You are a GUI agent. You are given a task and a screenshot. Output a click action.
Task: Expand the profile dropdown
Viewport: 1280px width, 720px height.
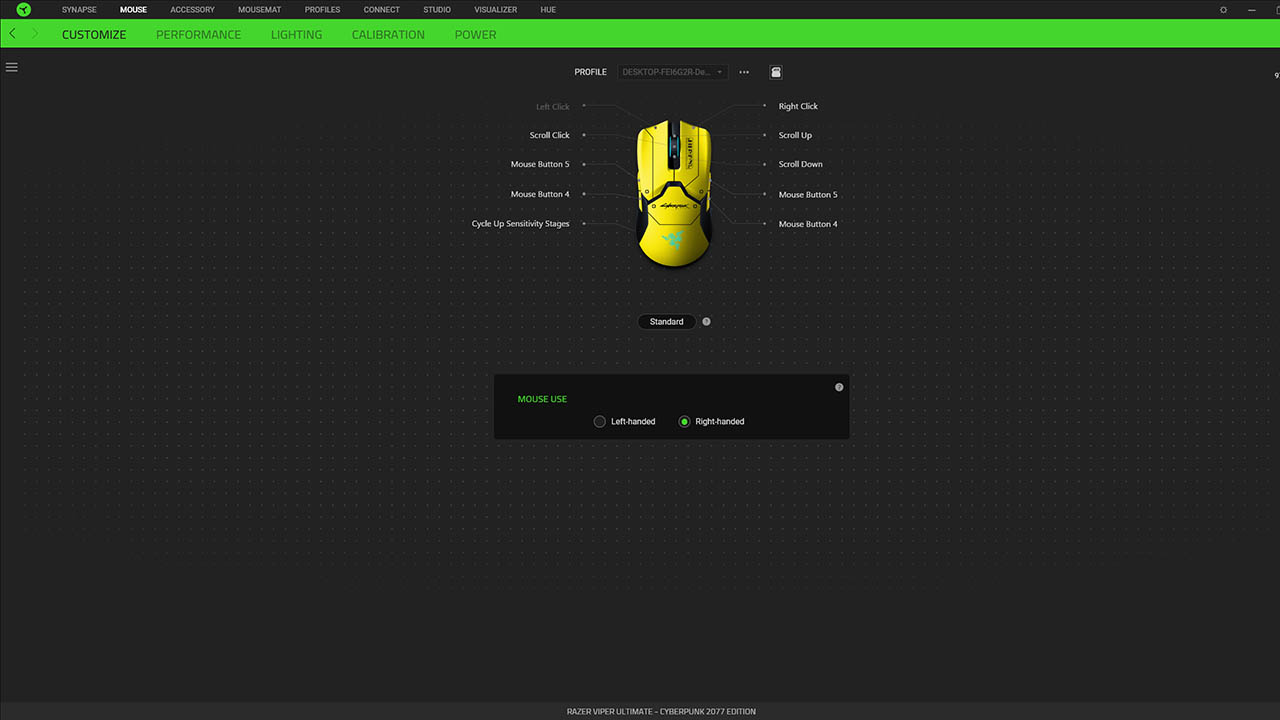point(673,72)
